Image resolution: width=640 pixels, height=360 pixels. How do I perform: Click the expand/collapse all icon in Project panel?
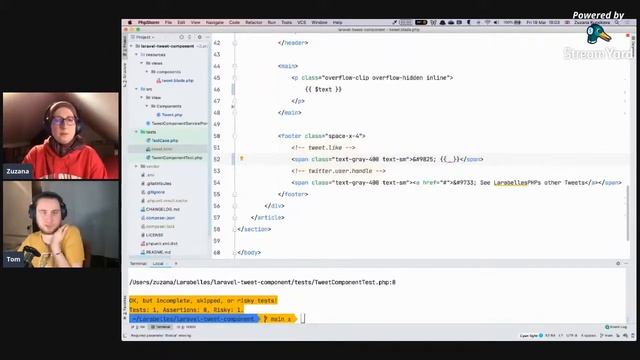click(189, 37)
